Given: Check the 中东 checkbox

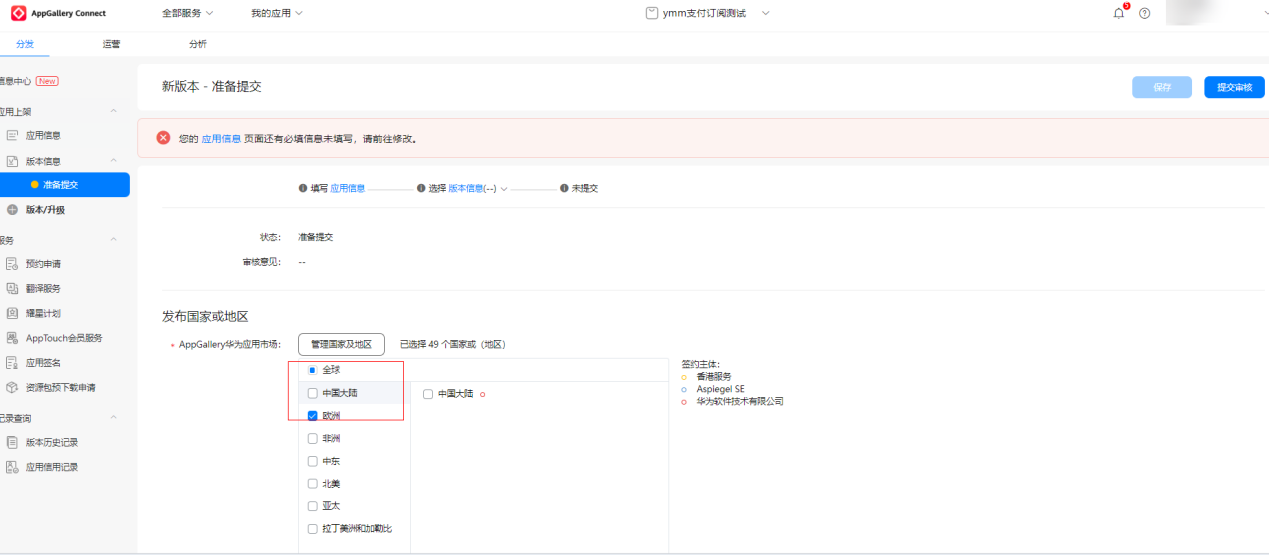Looking at the screenshot, I should (313, 461).
